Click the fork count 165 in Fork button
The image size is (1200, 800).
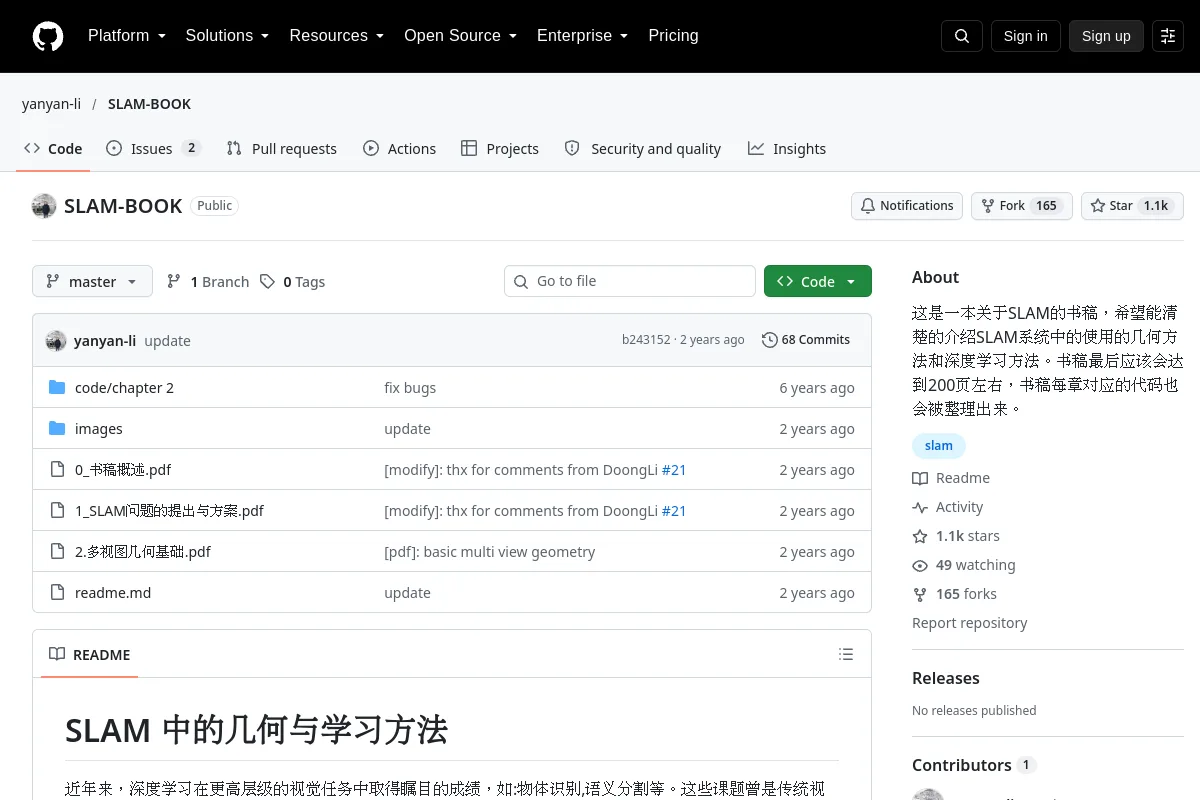tap(1046, 205)
